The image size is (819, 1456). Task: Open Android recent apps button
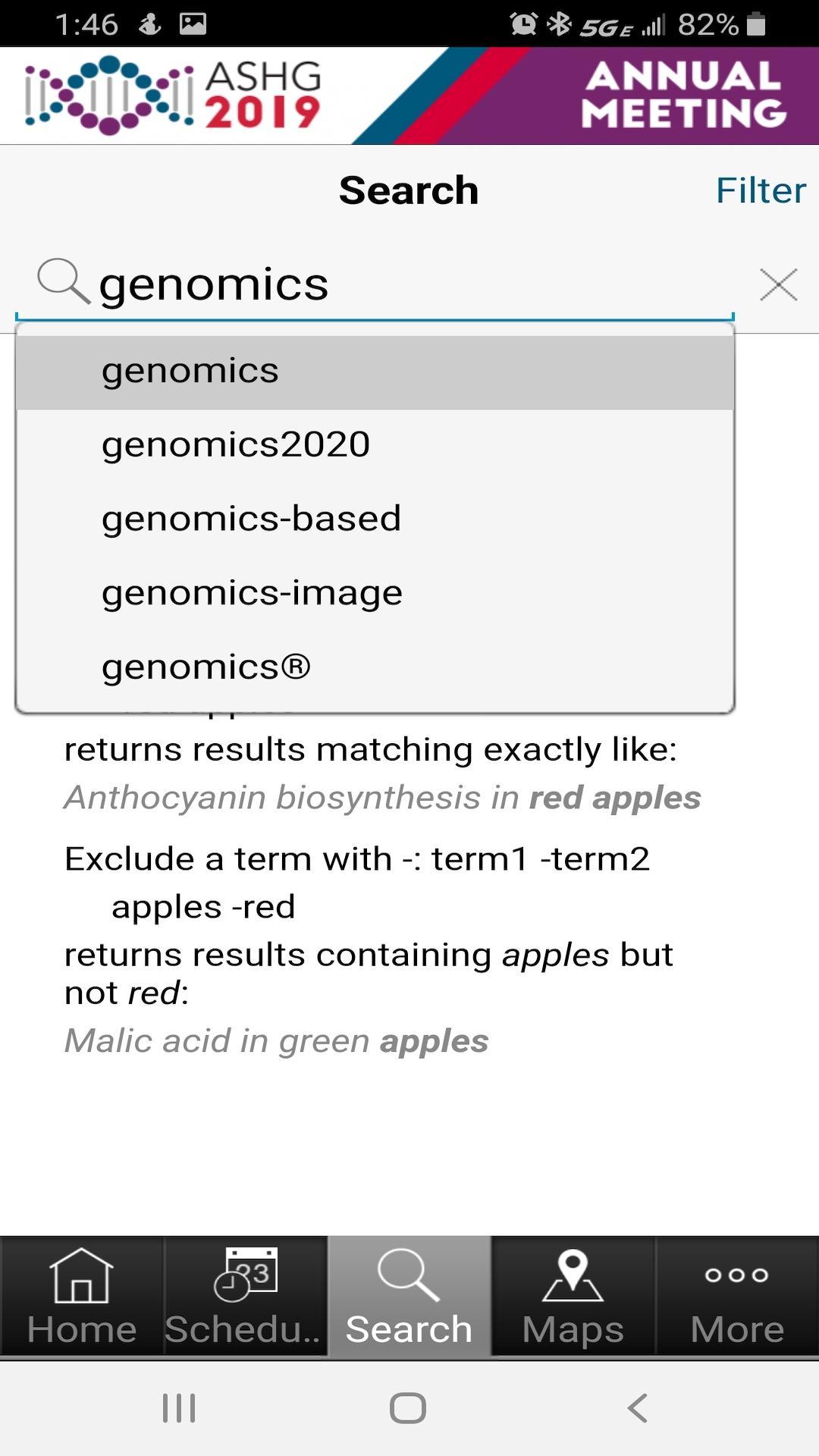point(179,1408)
